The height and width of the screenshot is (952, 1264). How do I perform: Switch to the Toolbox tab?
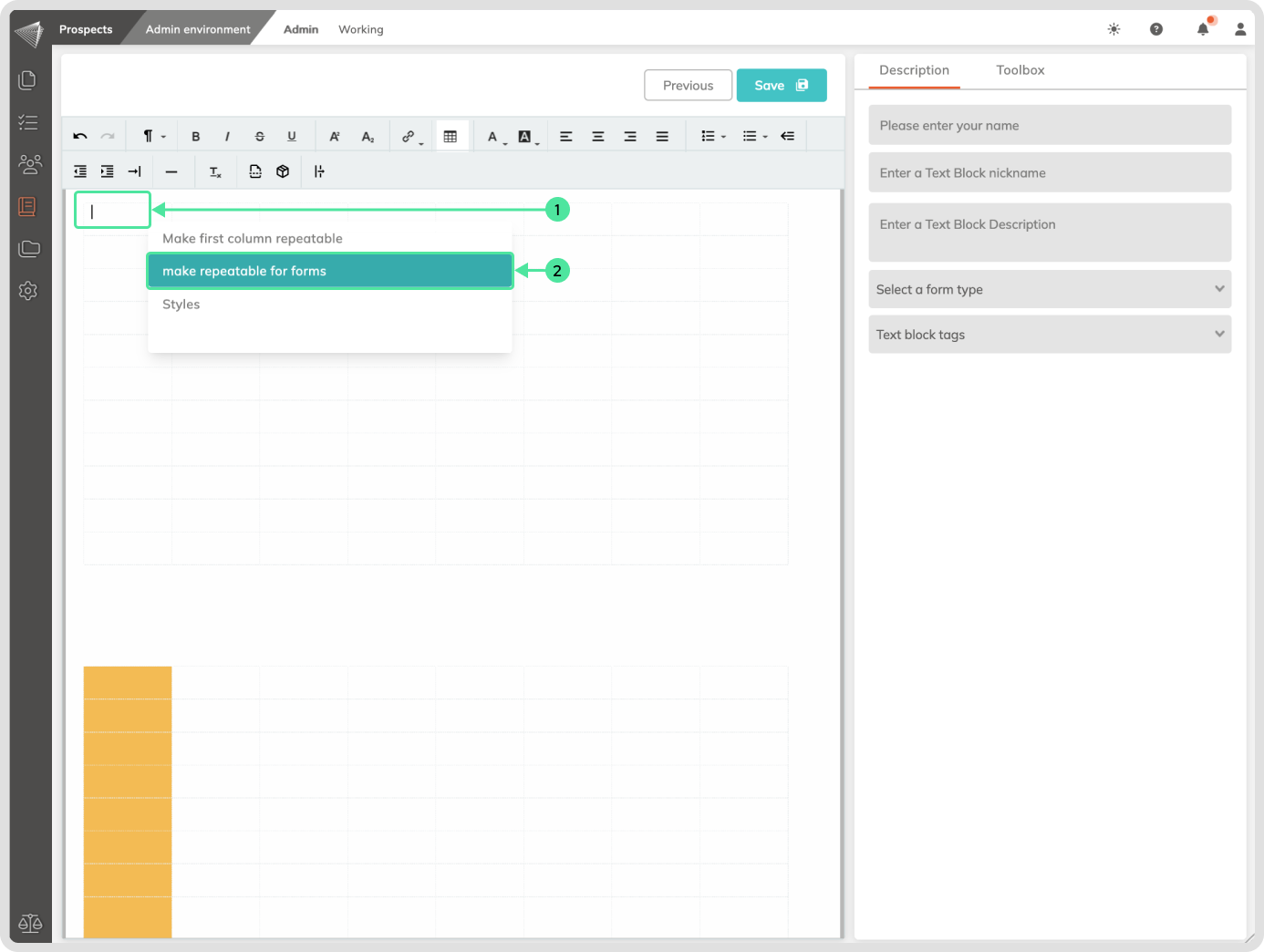click(1020, 70)
